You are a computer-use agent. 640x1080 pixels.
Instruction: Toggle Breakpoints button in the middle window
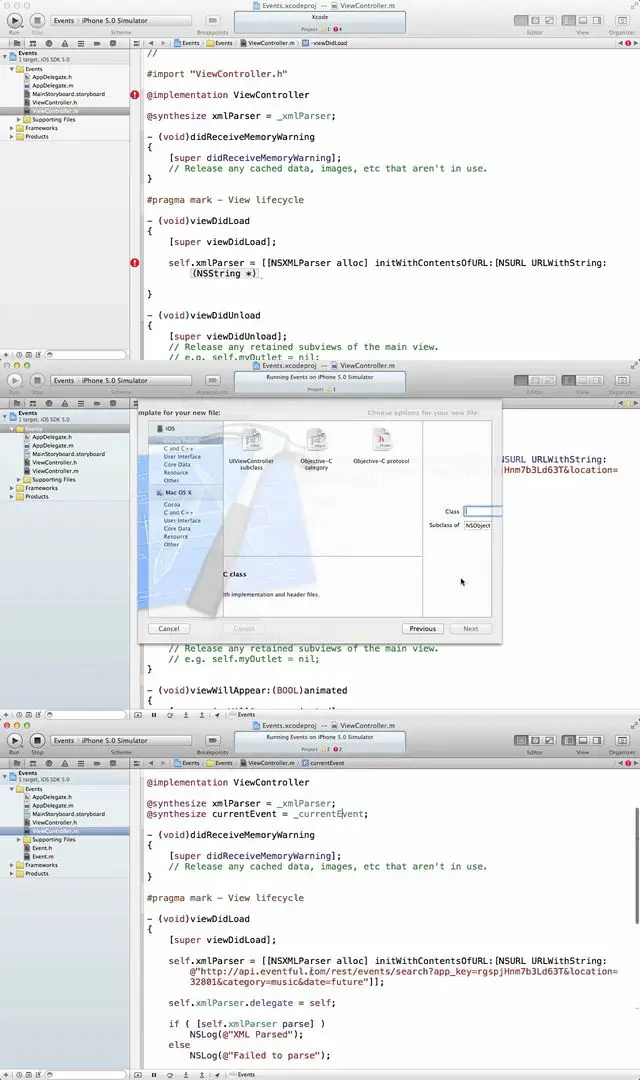click(213, 380)
